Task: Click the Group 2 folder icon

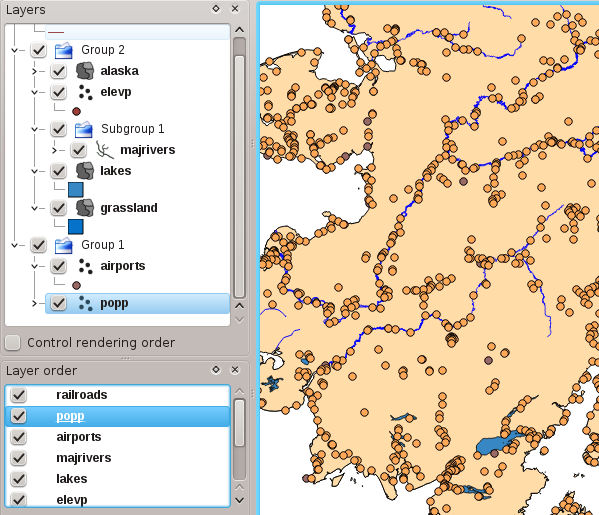Action: 64,50
